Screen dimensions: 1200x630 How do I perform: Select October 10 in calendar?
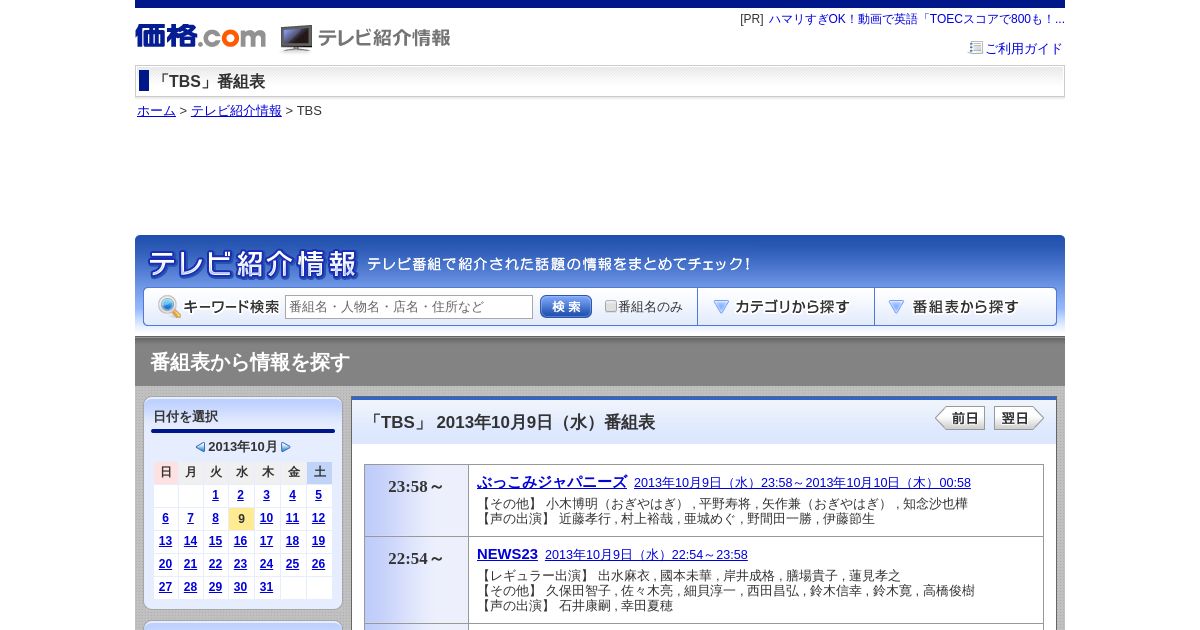(266, 518)
